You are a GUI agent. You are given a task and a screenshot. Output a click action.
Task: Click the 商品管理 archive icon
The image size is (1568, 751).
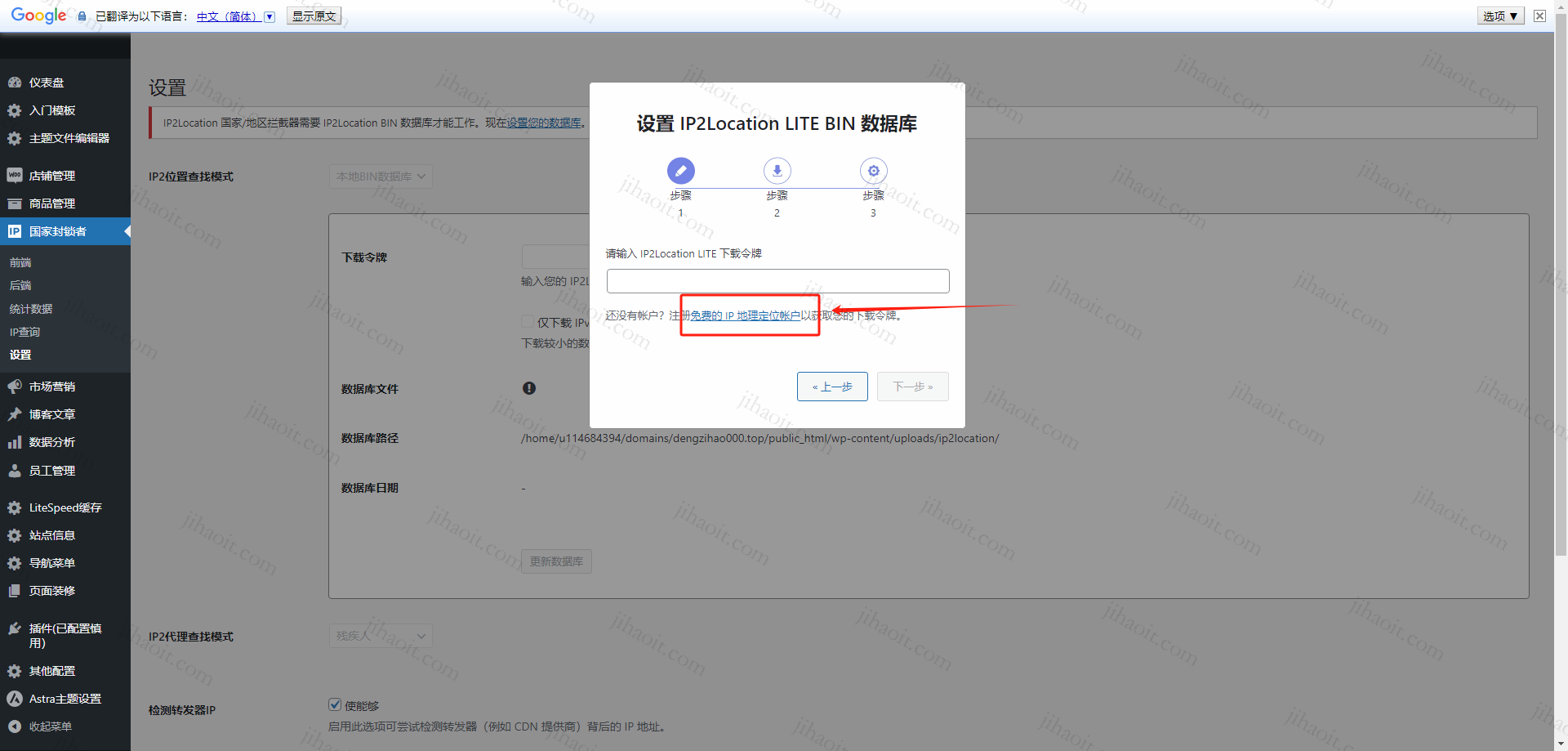point(15,203)
